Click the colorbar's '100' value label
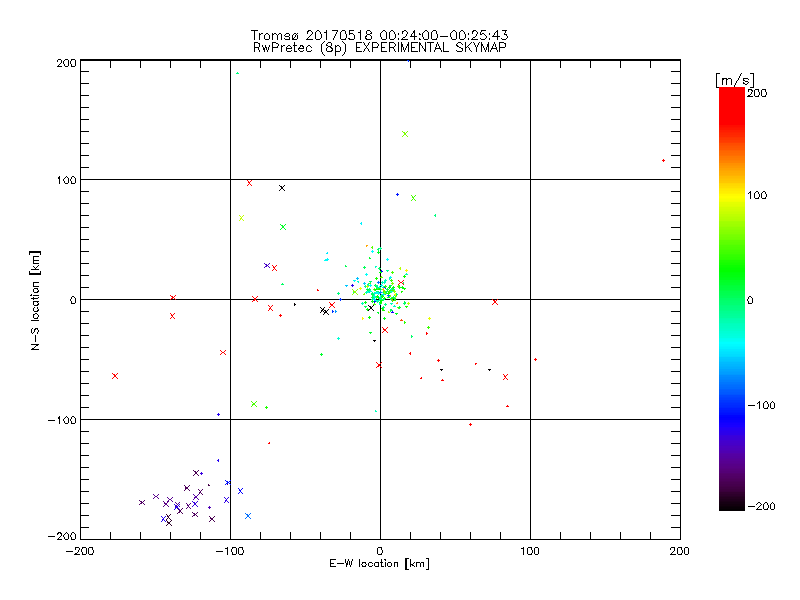This screenshot has height=600, width=800. [x=757, y=195]
